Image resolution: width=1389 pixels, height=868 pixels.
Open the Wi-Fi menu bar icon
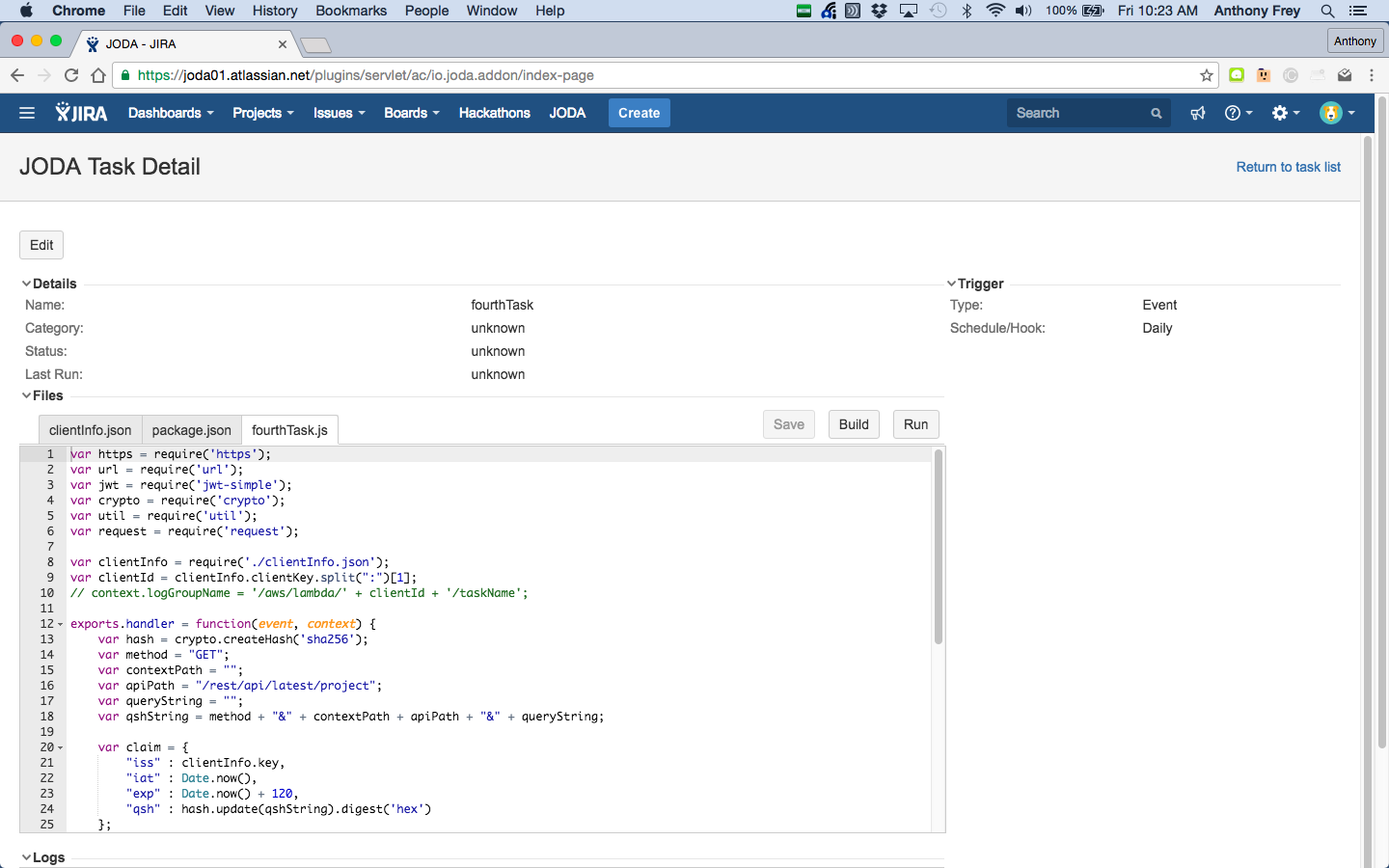995,11
